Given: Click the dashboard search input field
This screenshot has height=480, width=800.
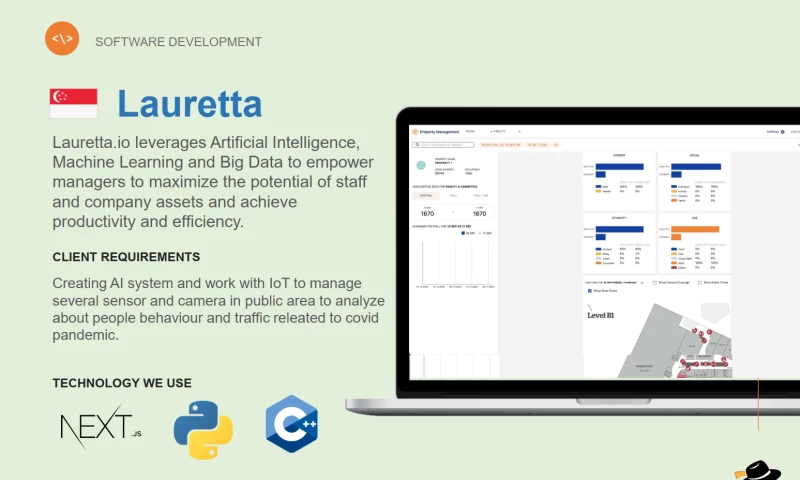Looking at the screenshot, I should [445, 145].
